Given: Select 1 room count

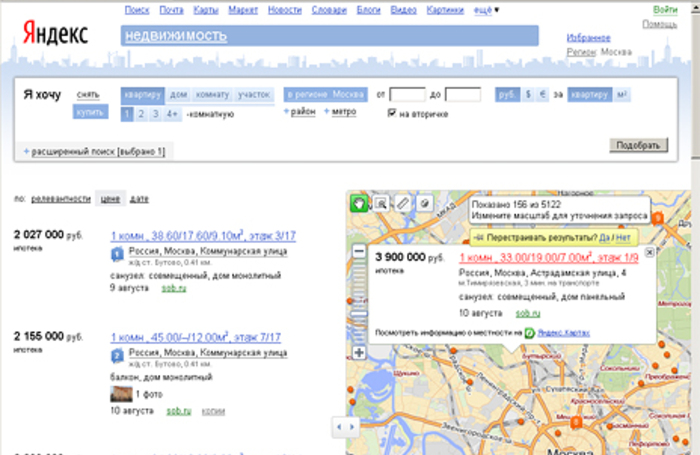Looking at the screenshot, I should pos(127,114).
